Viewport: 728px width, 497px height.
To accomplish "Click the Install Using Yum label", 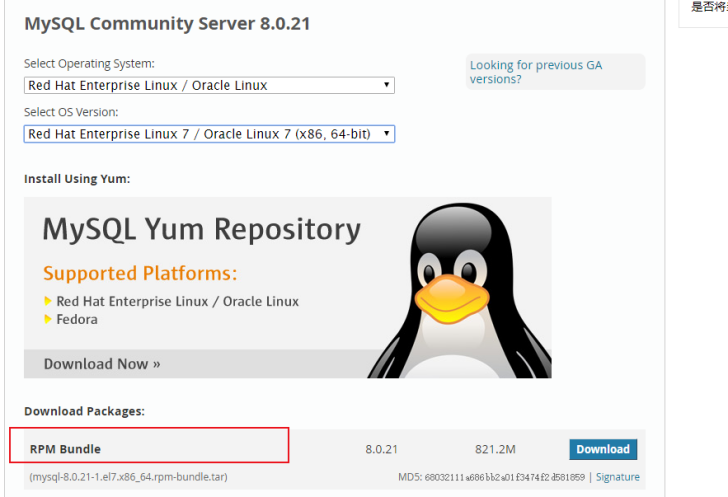I will tap(77, 179).
